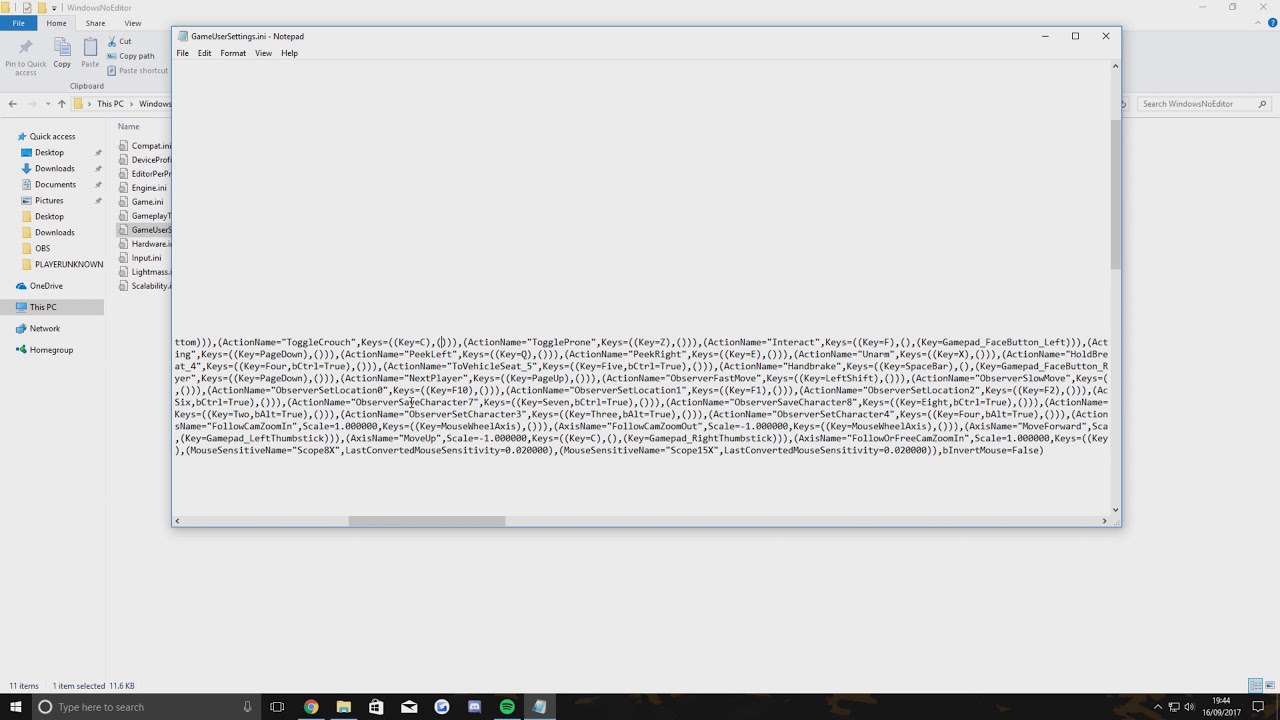Image resolution: width=1280 pixels, height=720 pixels.
Task: Select the GameUserSettings file in Explorer list
Action: pyautogui.click(x=144, y=230)
